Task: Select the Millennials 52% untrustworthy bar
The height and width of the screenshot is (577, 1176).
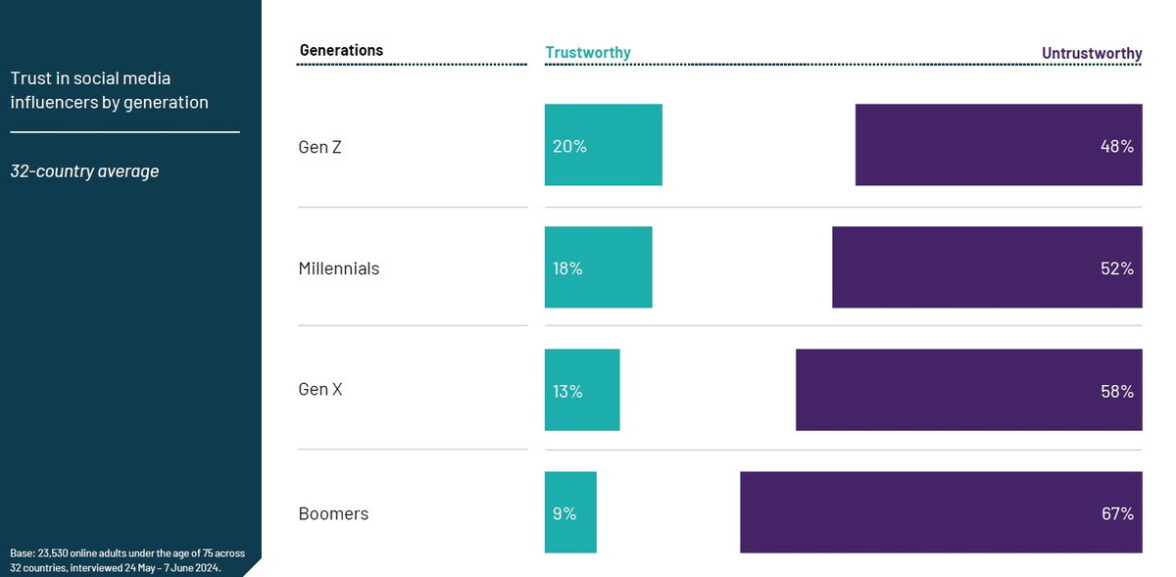Action: pos(987,267)
